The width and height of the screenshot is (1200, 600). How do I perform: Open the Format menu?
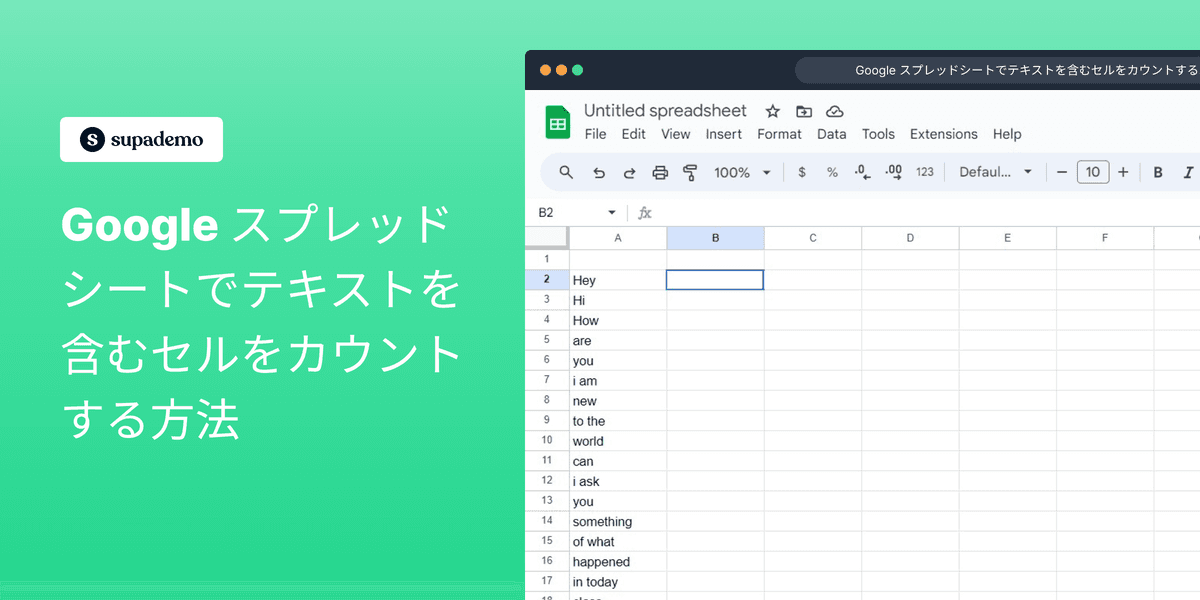779,133
